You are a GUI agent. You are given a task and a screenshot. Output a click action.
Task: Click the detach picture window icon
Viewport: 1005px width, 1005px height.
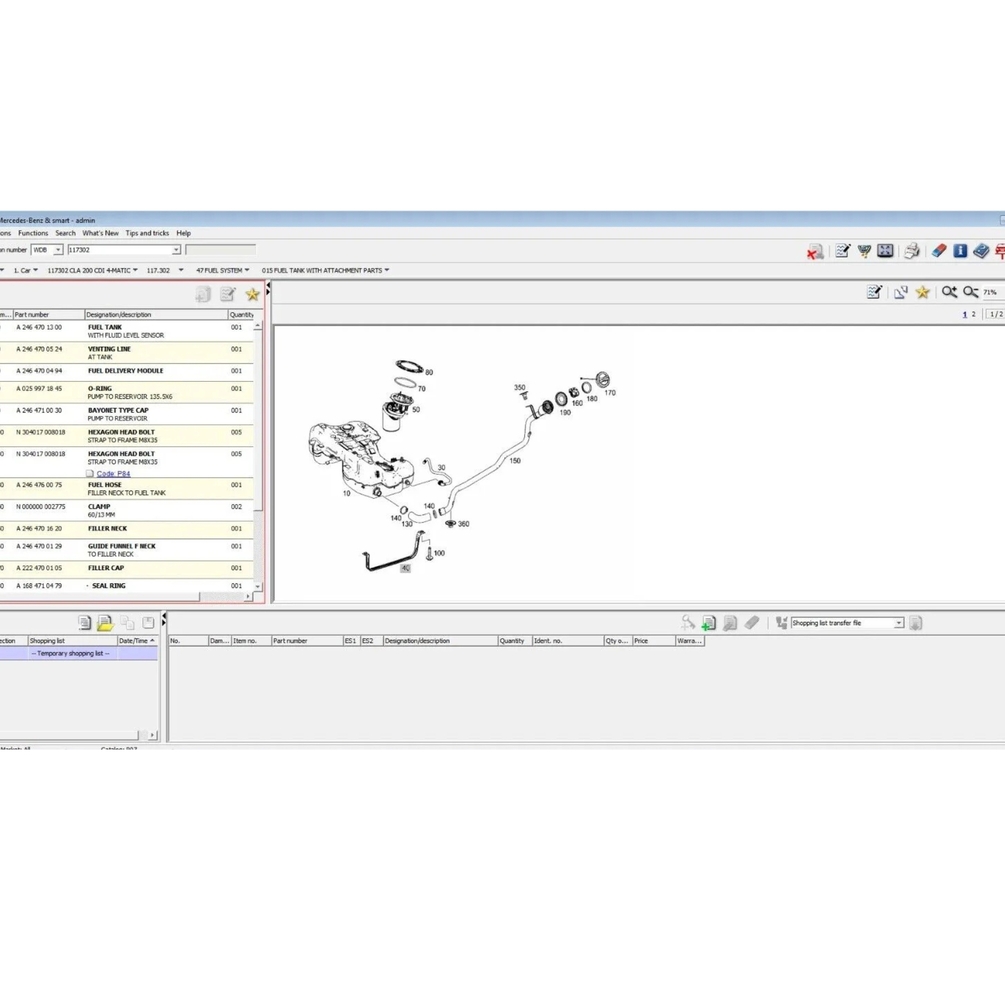pyautogui.click(x=901, y=292)
